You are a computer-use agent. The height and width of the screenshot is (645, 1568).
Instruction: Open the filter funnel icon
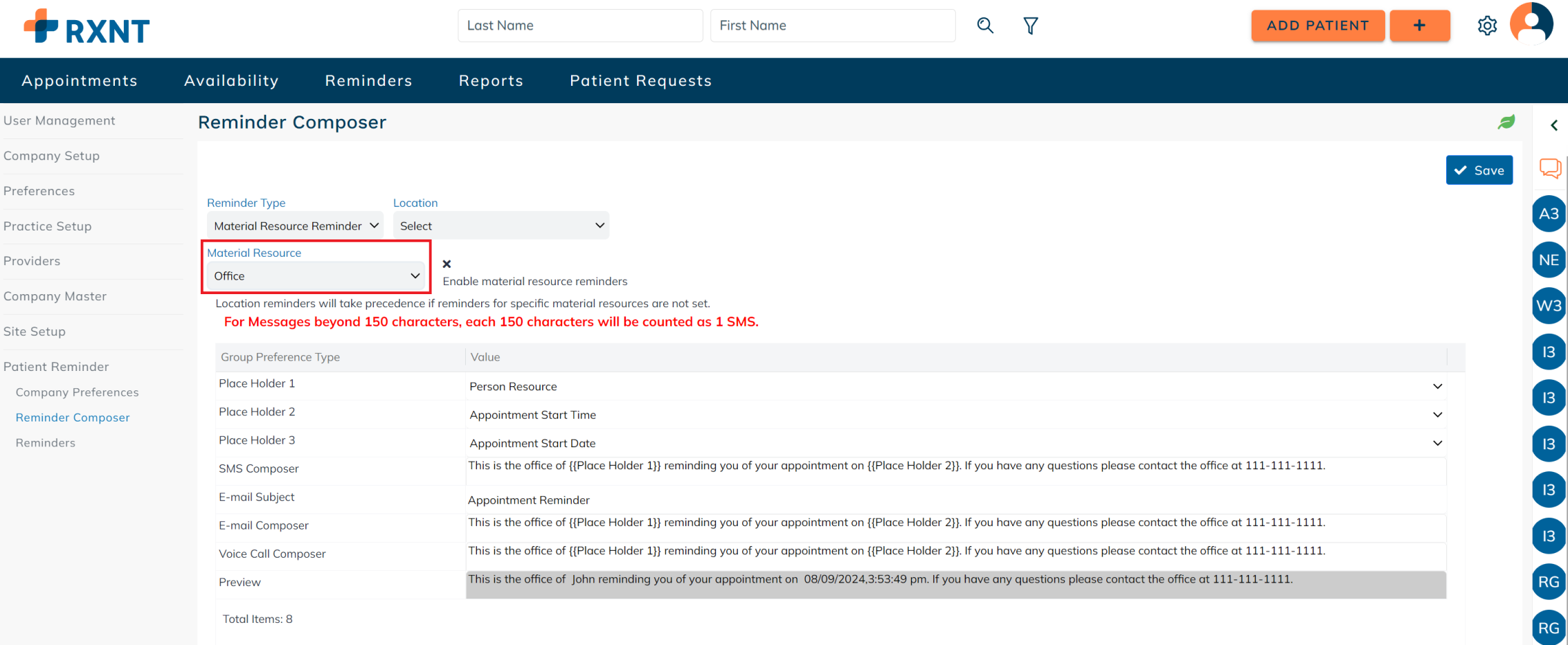coord(1031,26)
